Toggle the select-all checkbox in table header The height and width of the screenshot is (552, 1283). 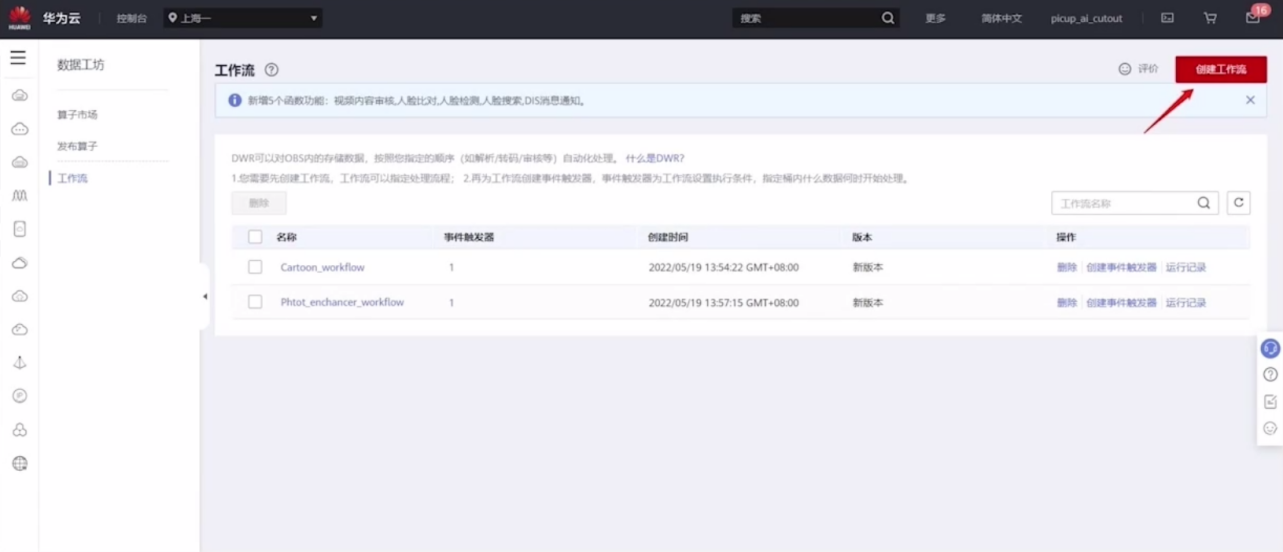click(255, 237)
